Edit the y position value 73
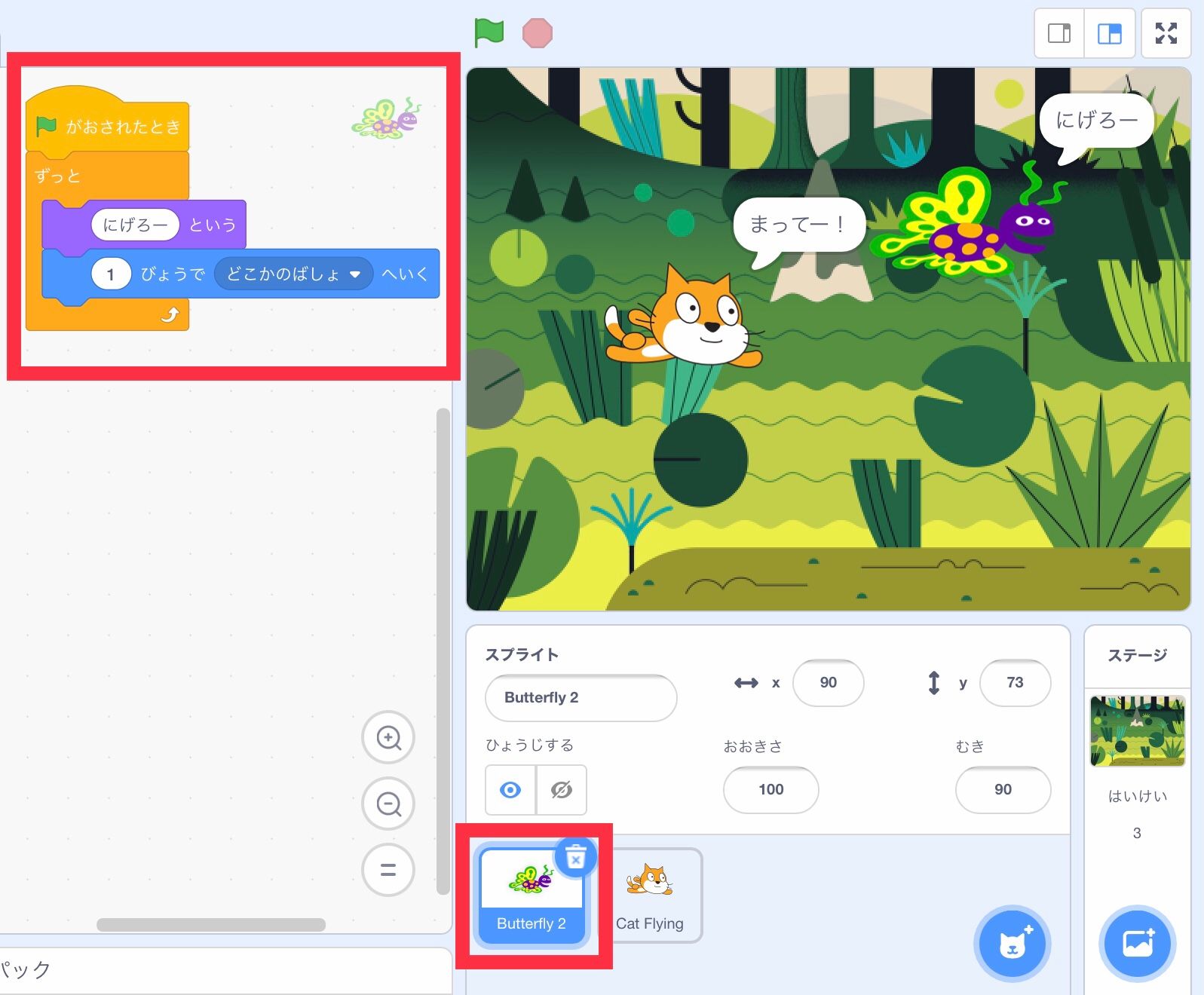 pos(1015,682)
